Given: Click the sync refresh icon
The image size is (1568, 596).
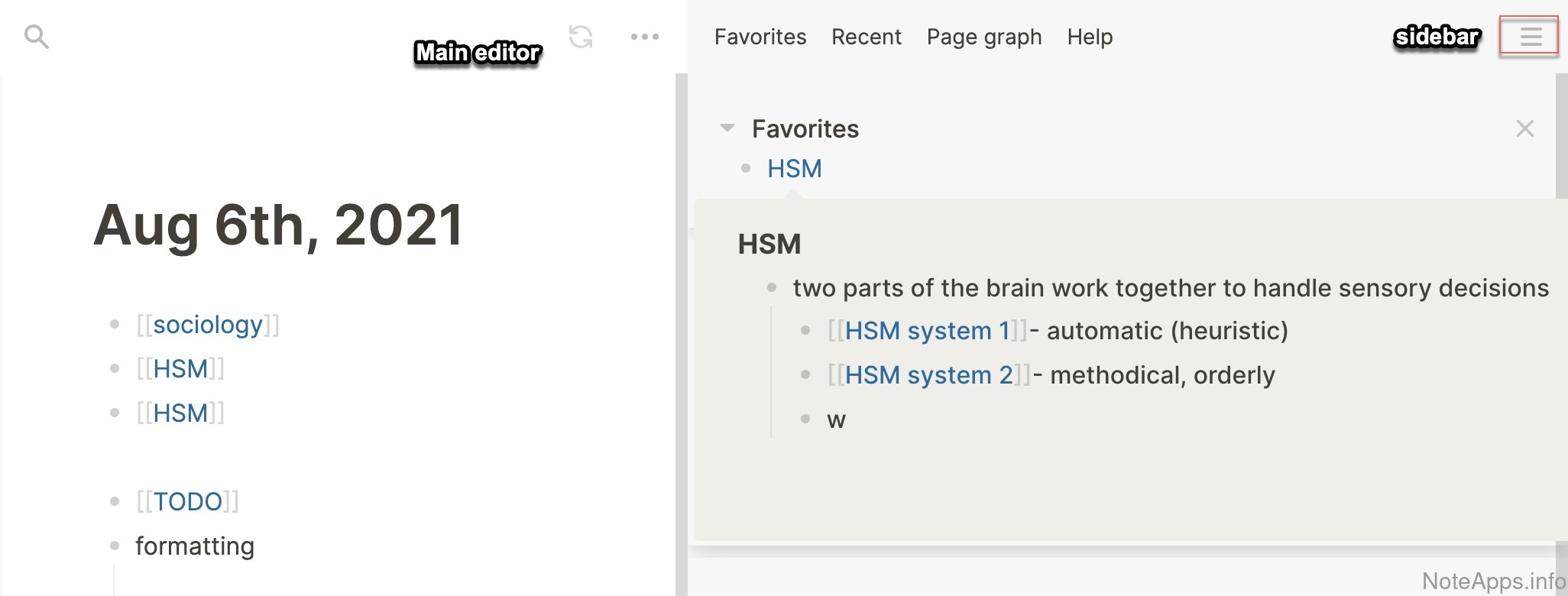Looking at the screenshot, I should click(581, 36).
